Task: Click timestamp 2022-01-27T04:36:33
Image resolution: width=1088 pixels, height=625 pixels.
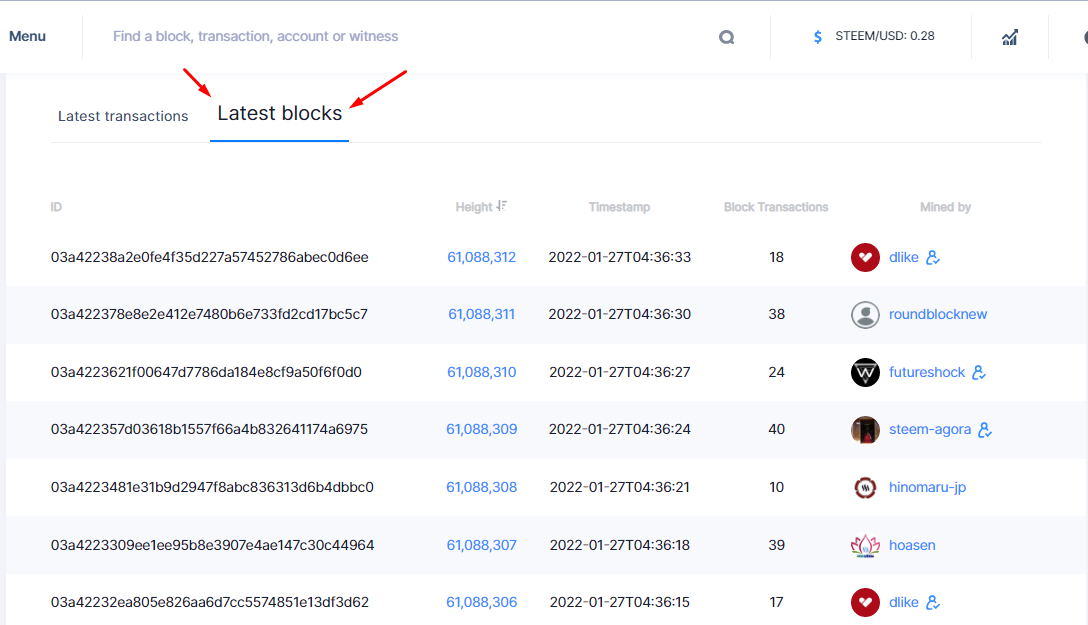Action: [620, 257]
